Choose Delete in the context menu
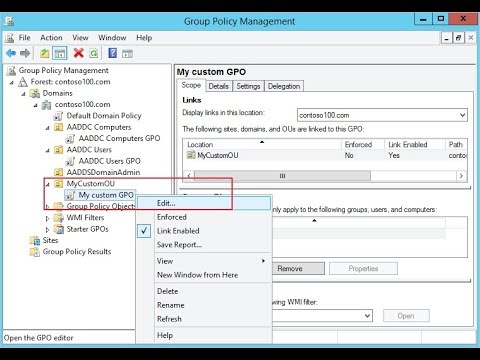 (203, 291)
